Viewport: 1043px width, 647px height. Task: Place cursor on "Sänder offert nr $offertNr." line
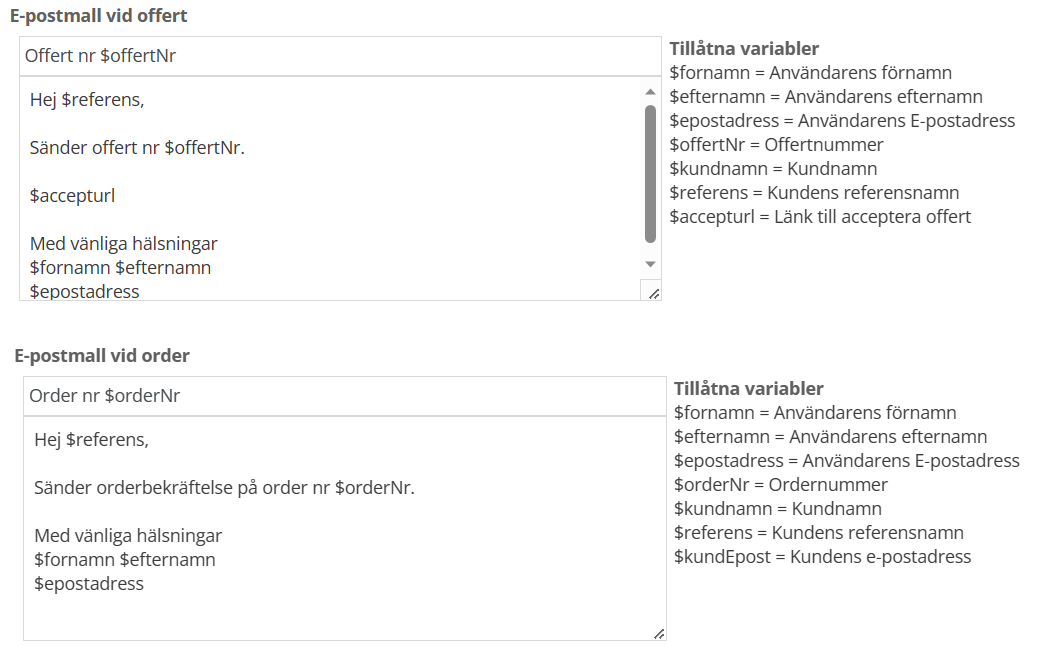[x=138, y=148]
